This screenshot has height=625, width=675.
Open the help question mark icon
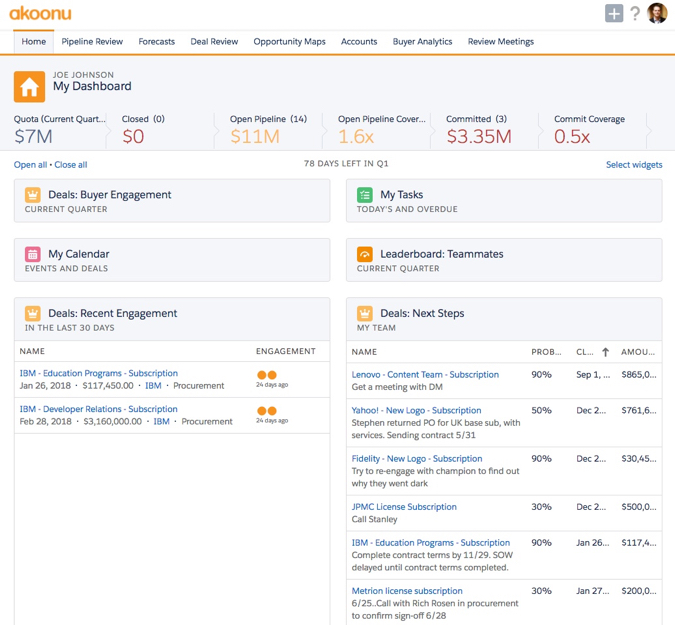point(635,13)
